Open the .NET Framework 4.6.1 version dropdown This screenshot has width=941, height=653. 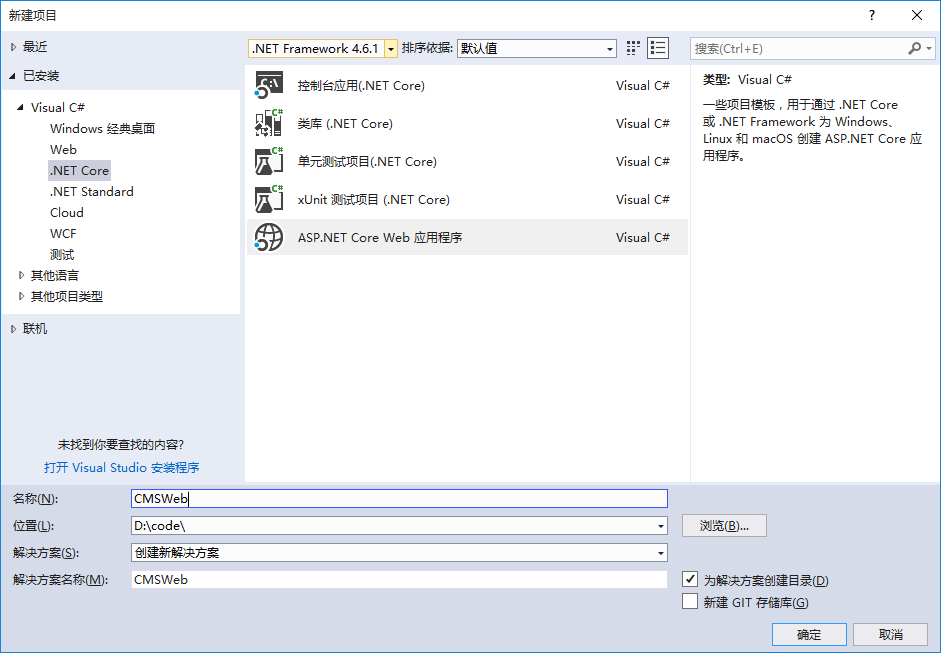391,49
